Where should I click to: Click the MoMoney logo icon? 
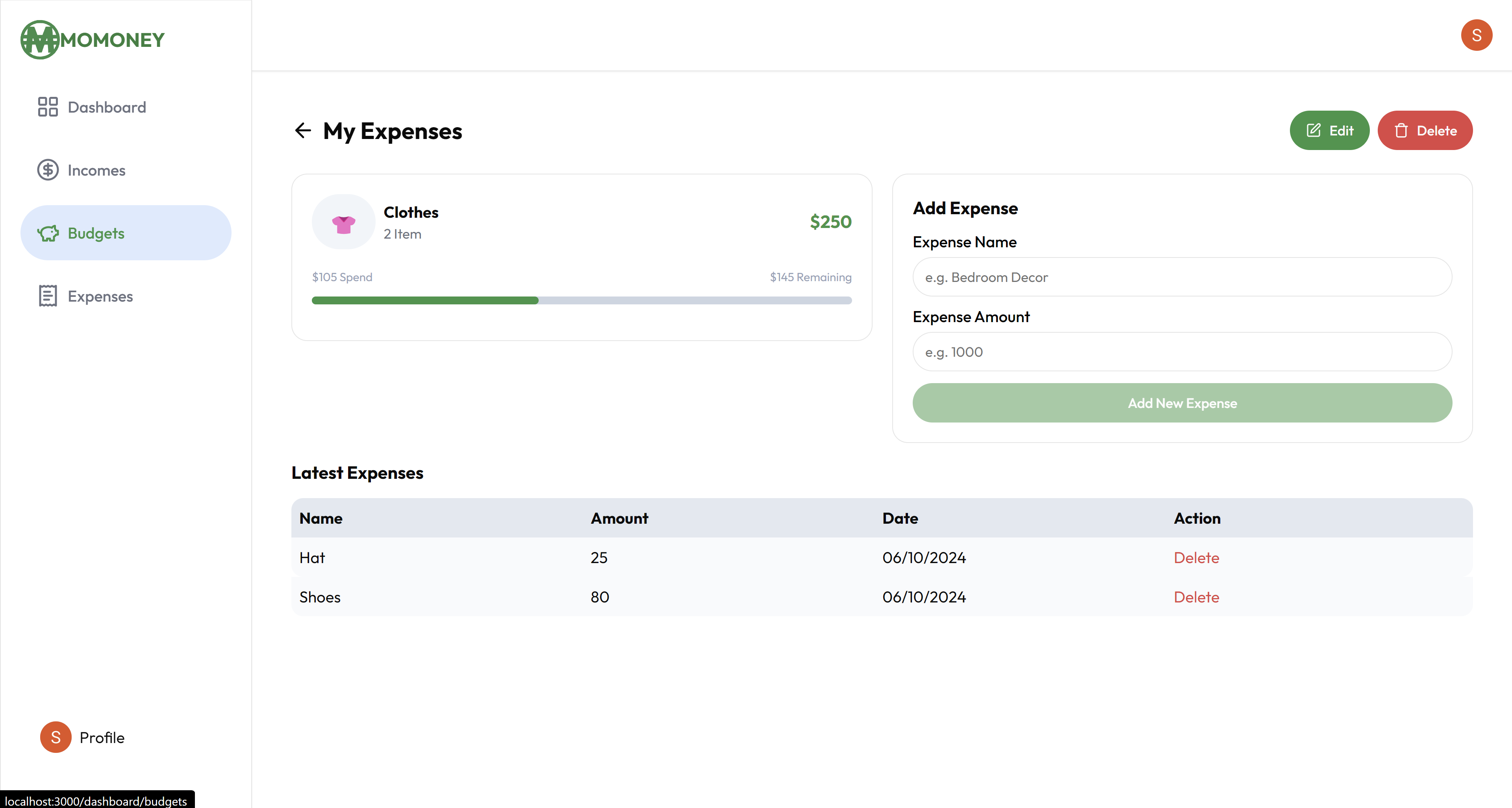coord(40,40)
